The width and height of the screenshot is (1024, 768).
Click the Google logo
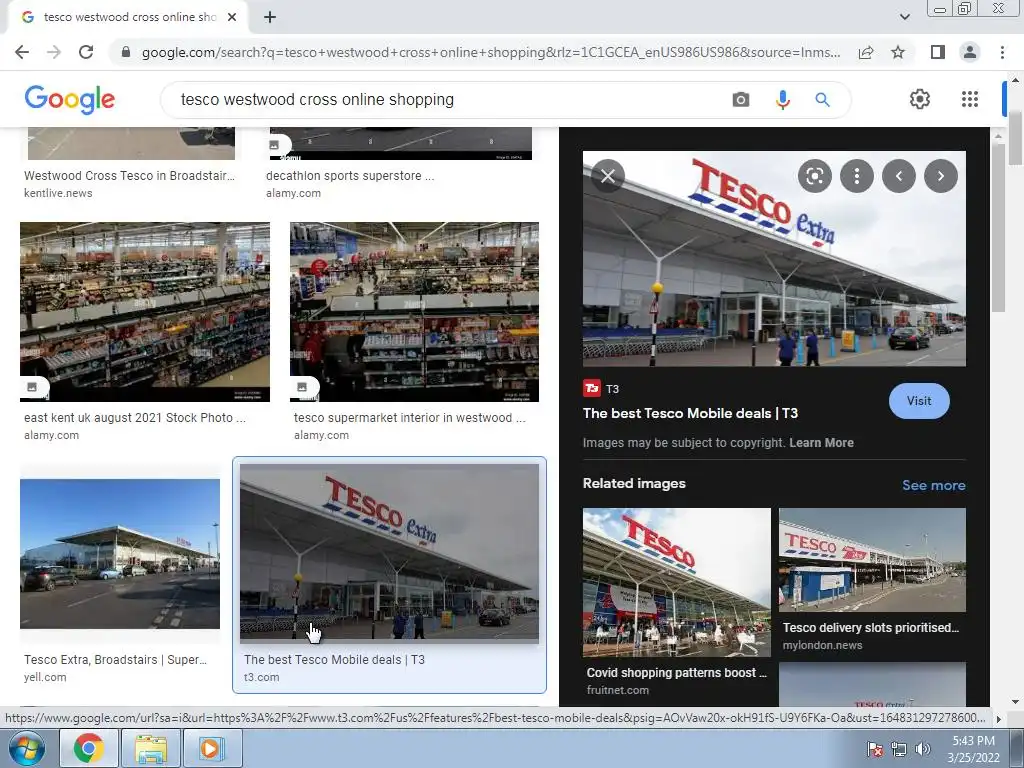pyautogui.click(x=70, y=99)
